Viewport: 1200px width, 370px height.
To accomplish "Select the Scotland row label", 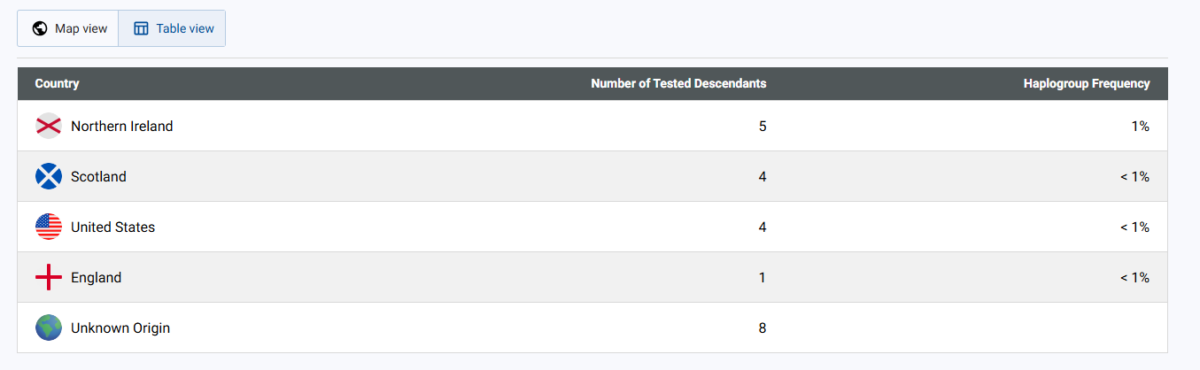I will [99, 176].
